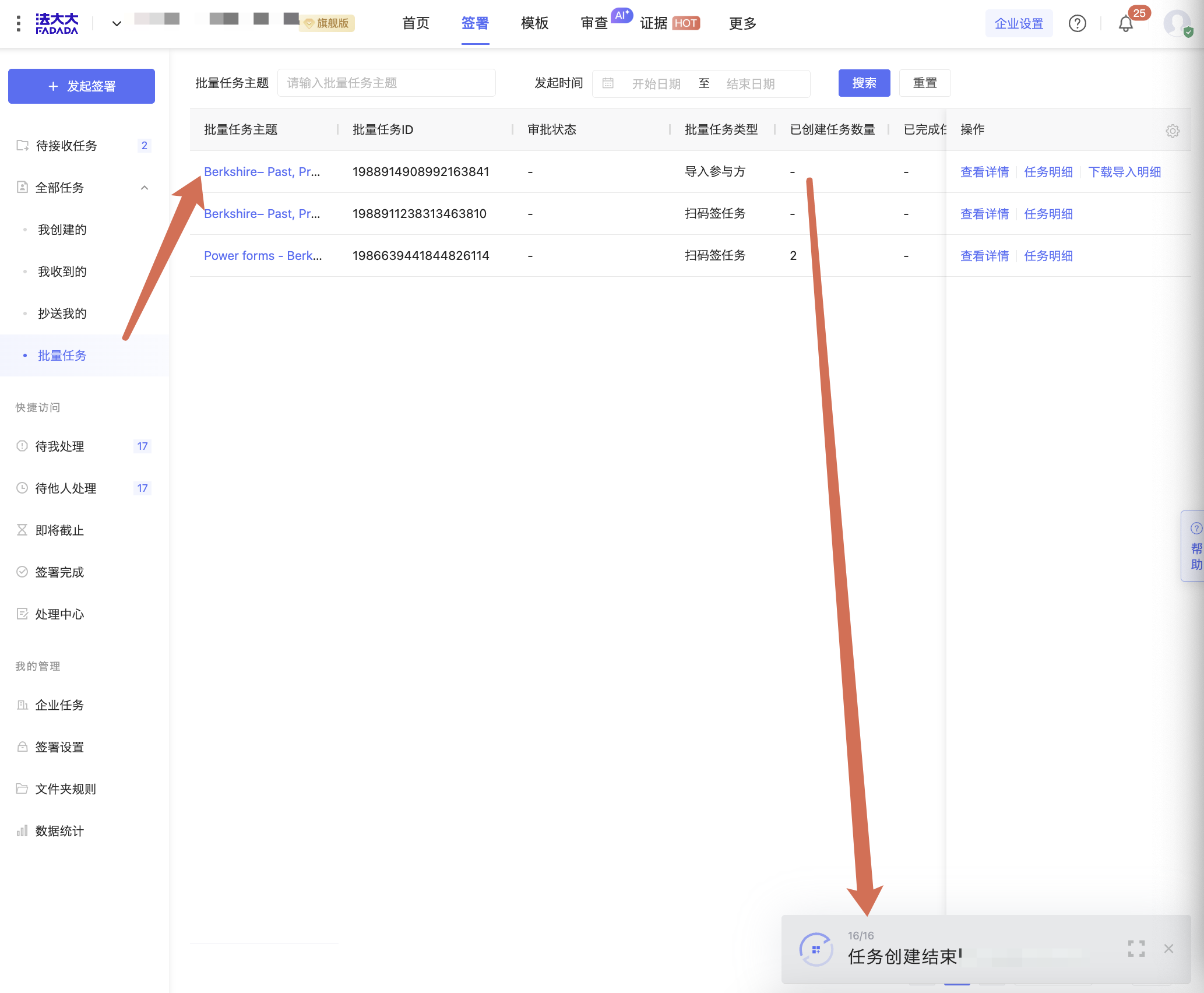
Task: Open the 数据统计 sidebar item
Action: (59, 830)
